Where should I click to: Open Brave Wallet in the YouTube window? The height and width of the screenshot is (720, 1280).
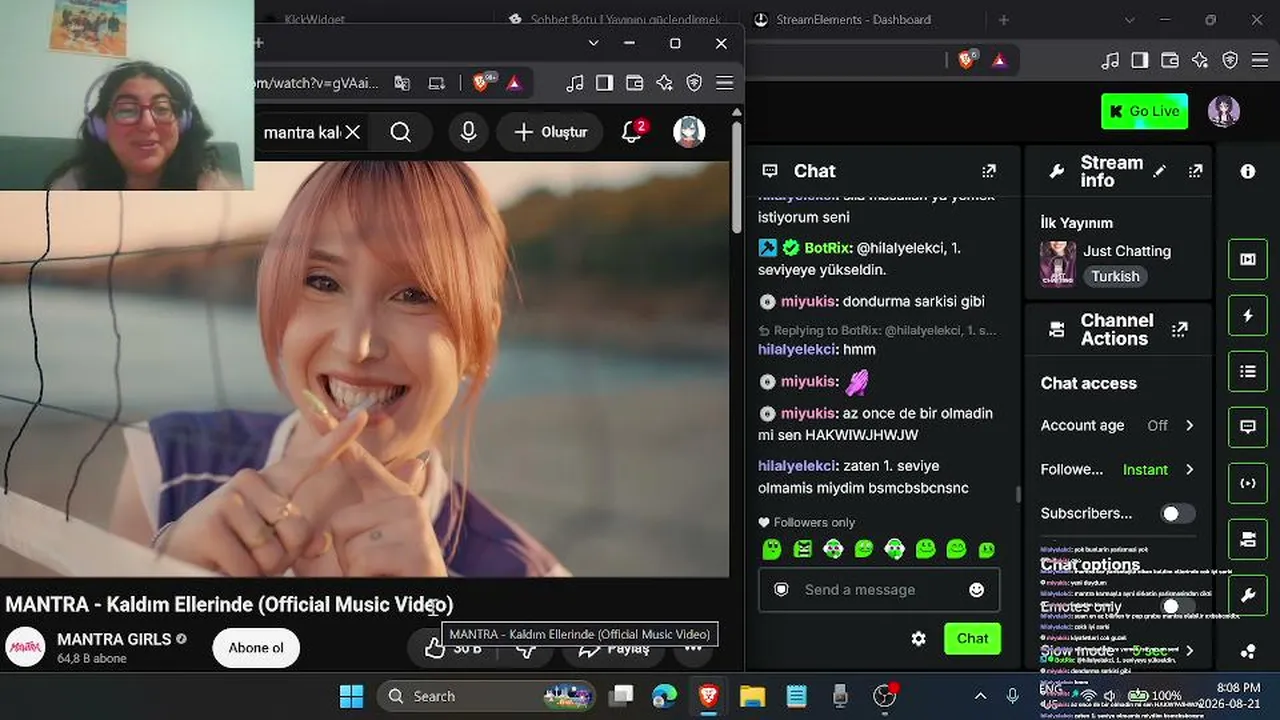(x=634, y=83)
